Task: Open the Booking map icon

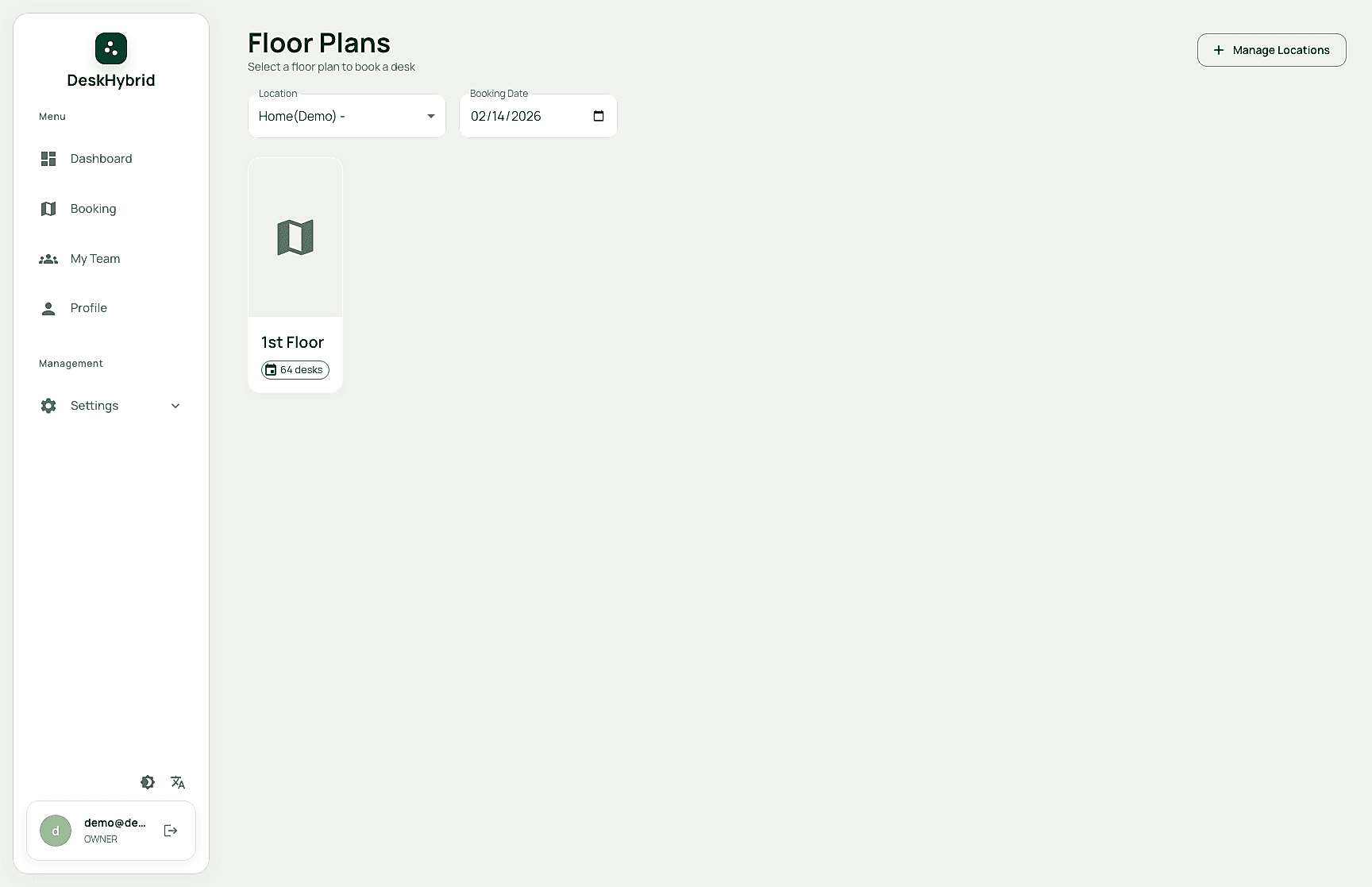Action: [48, 208]
